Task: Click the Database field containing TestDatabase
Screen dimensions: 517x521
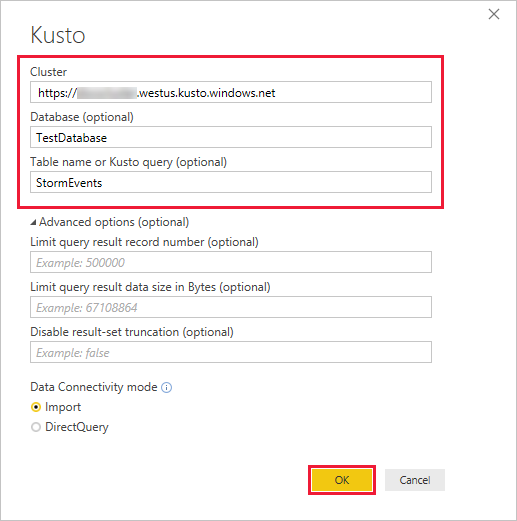Action: coord(231,137)
